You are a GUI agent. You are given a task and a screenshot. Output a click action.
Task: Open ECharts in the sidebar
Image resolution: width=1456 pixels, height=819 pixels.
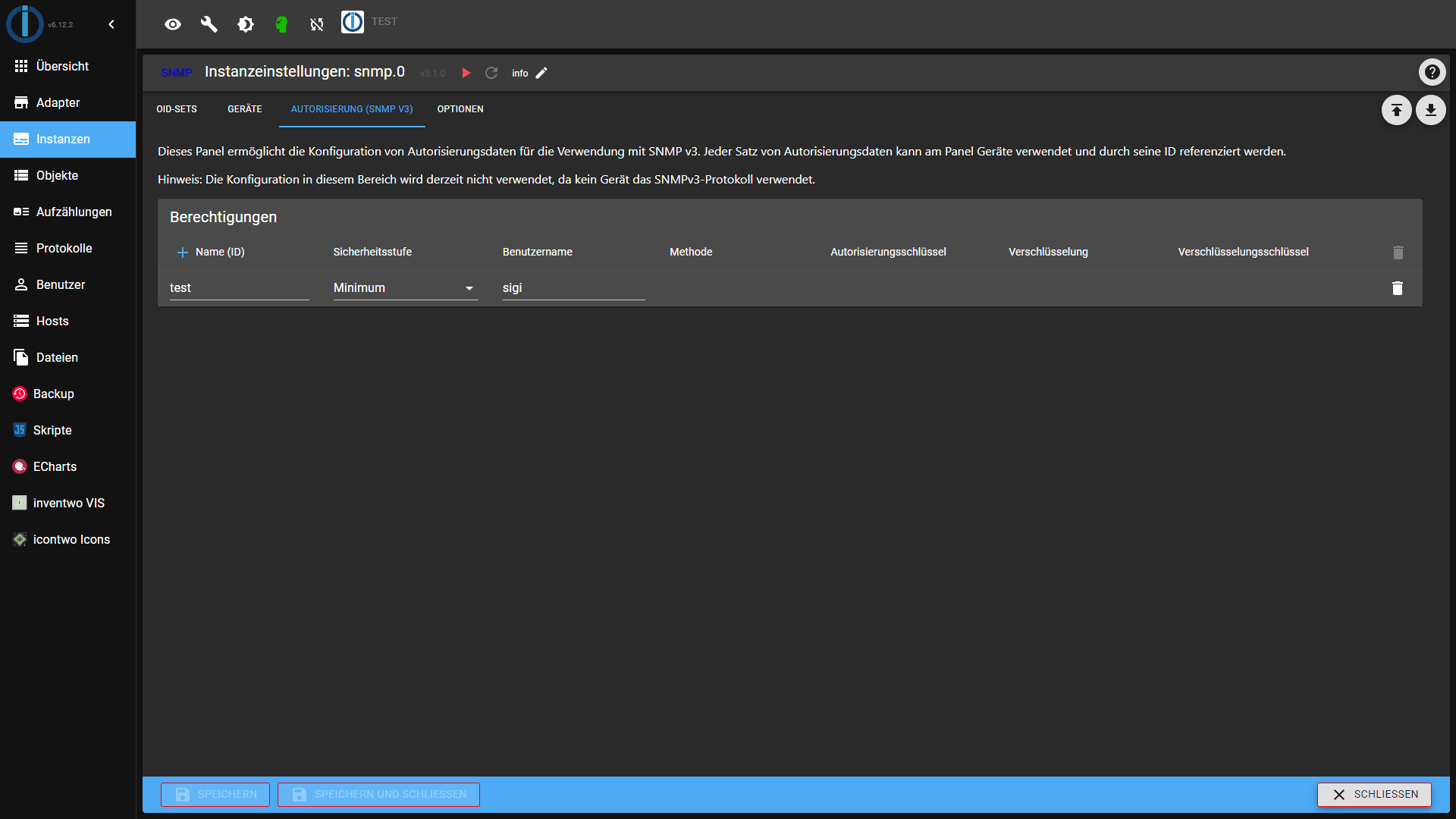click(x=67, y=466)
